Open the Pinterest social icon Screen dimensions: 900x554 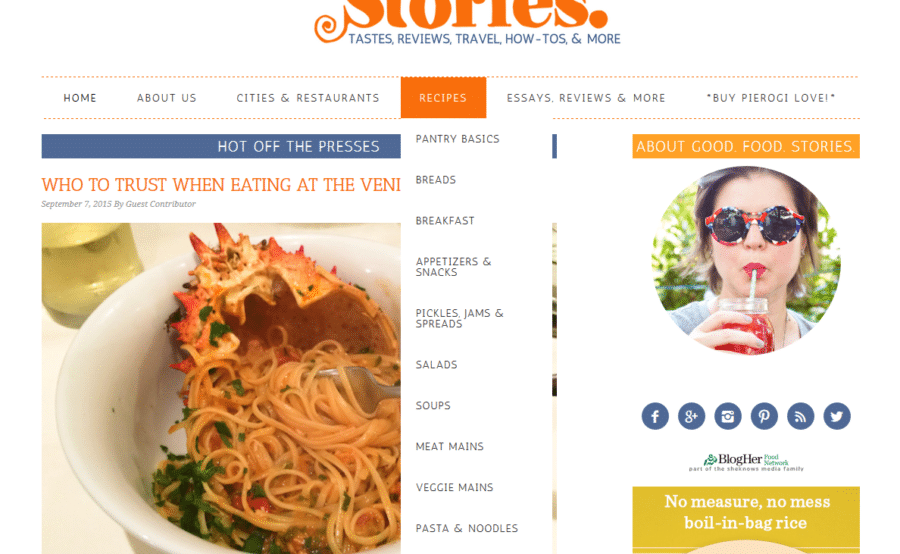pyautogui.click(x=764, y=416)
